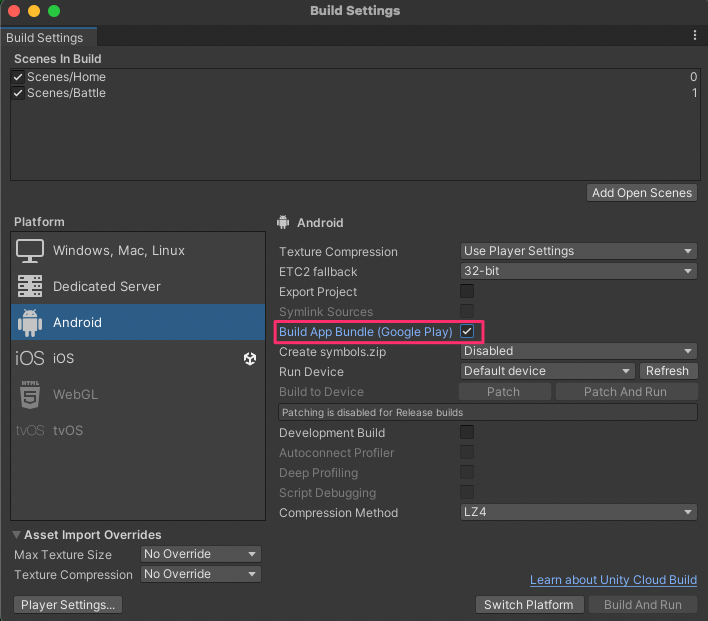Screen dimensions: 708x621
Task: Select the WebGL platform row
Action: (138, 394)
